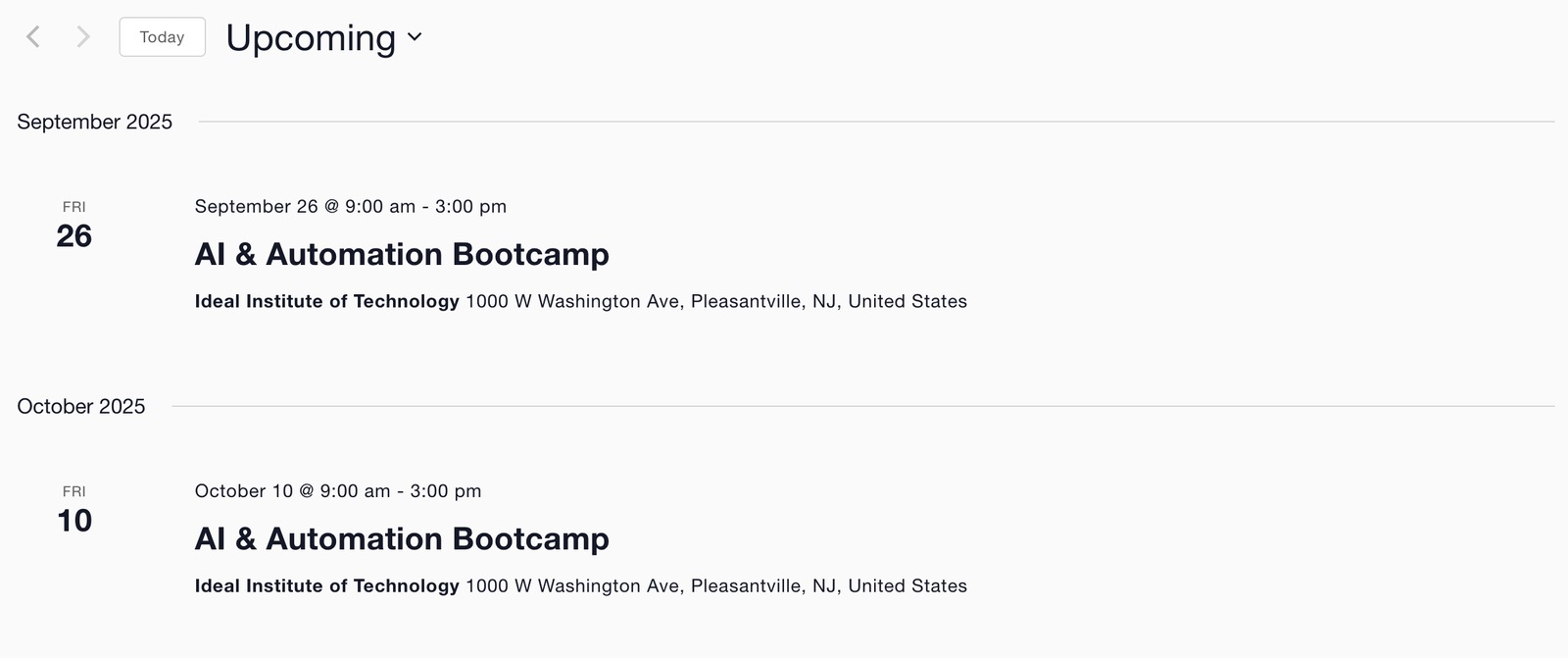This screenshot has height=658, width=1568.
Task: Select the September 2025 month heading
Action: pyautogui.click(x=94, y=122)
